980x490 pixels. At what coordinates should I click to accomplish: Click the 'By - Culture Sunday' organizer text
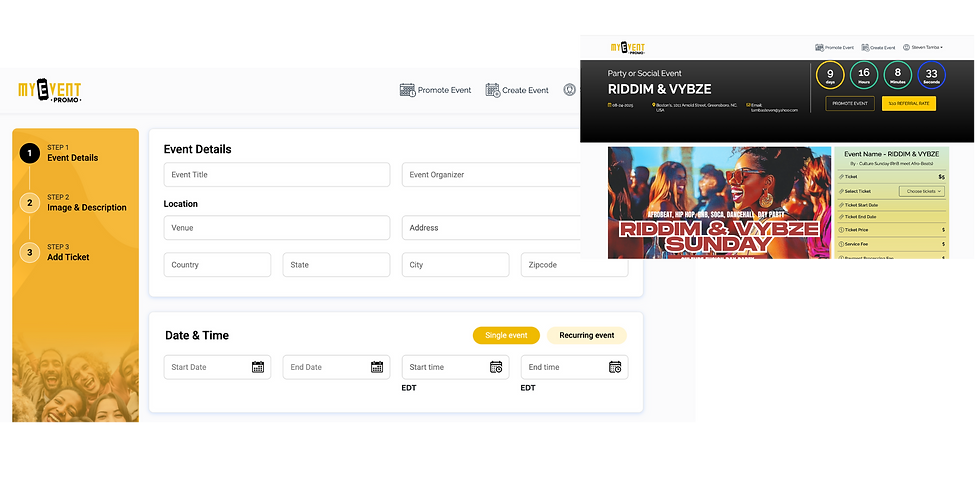click(x=891, y=163)
